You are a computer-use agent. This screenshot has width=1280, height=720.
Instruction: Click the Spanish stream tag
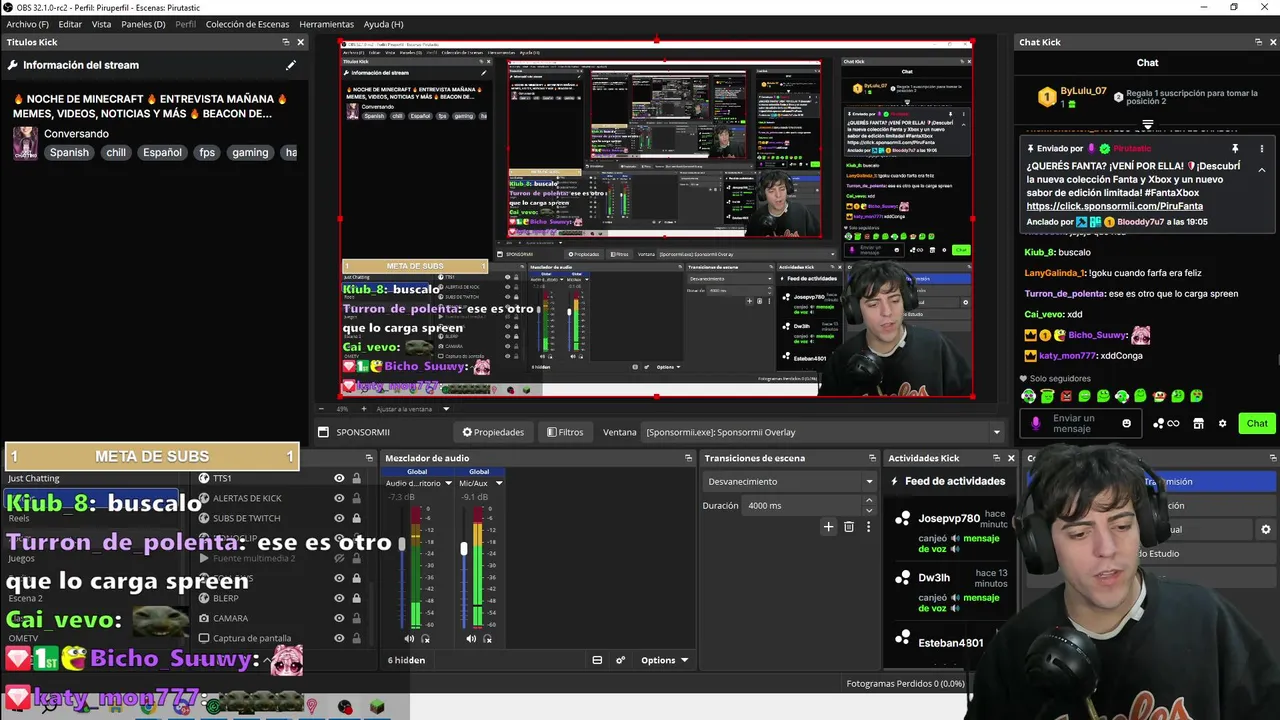click(x=69, y=152)
